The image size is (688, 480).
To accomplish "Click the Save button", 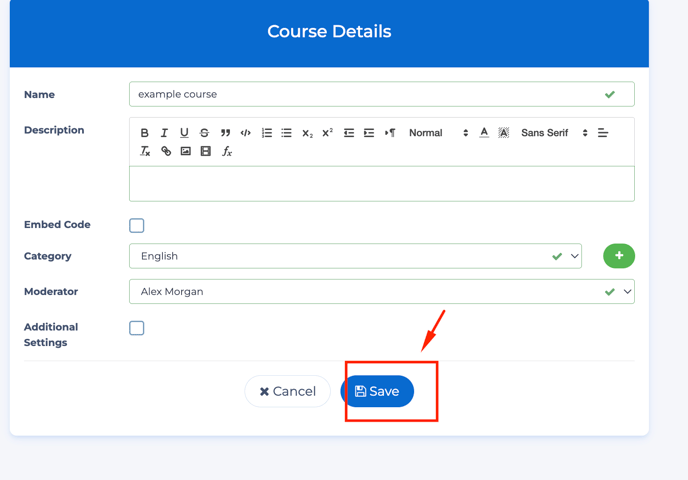I will (x=378, y=391).
